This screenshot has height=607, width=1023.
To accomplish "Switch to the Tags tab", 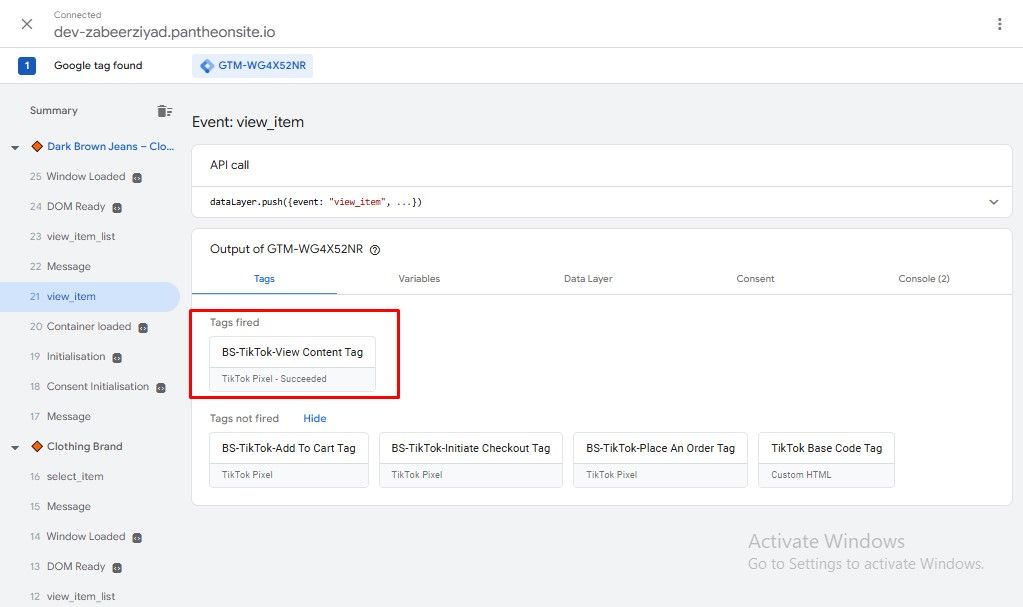I will click(264, 279).
